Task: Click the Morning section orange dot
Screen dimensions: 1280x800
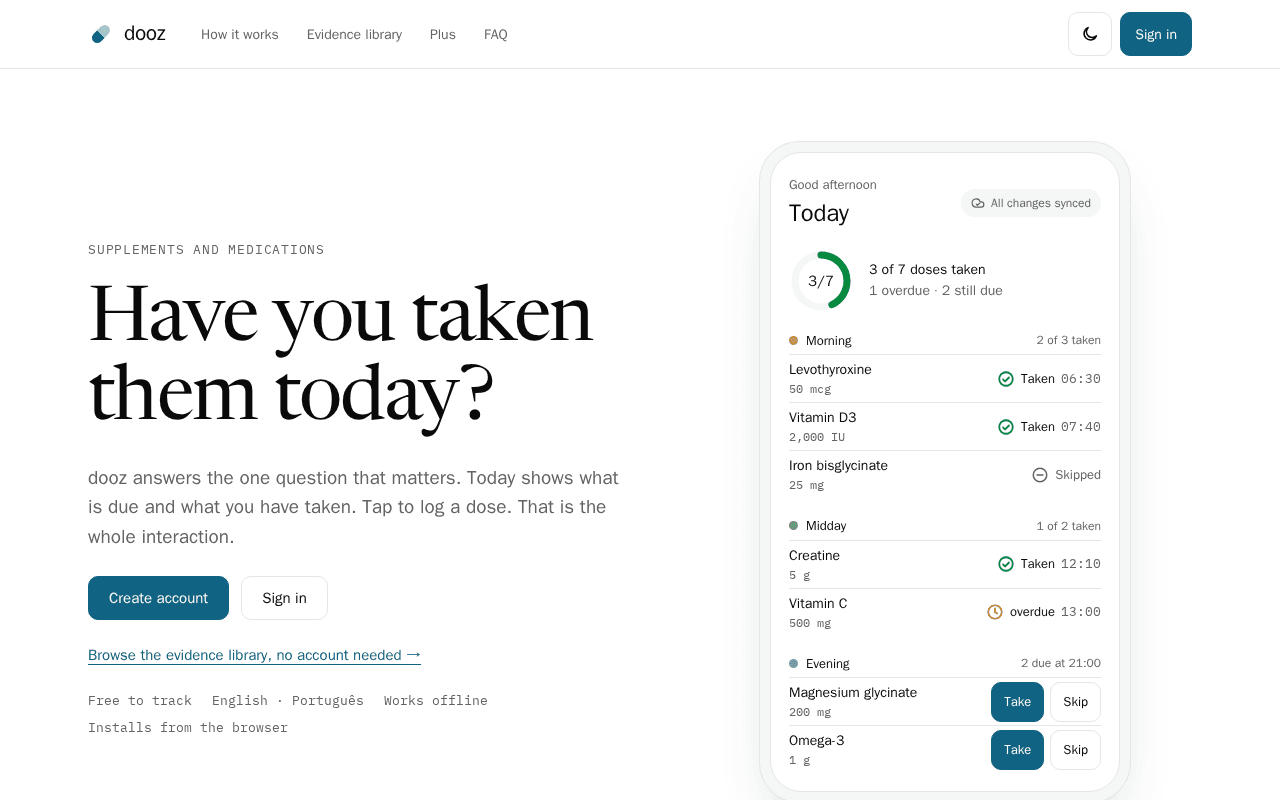Action: (x=793, y=341)
